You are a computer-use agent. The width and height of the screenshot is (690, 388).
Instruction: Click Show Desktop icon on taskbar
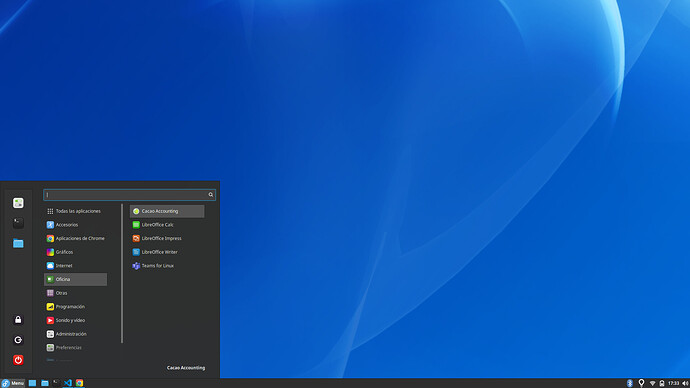pos(32,383)
